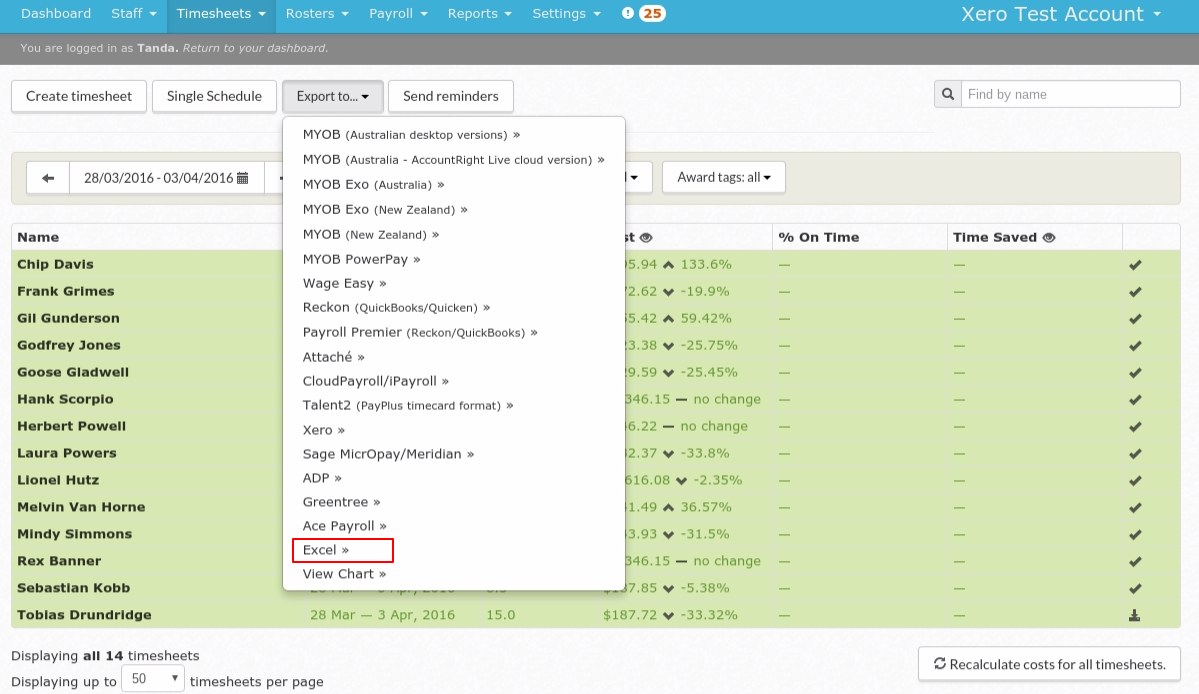Screen dimensions: 1199x694
Task: Go to previous week arrow
Action: click(x=48, y=177)
